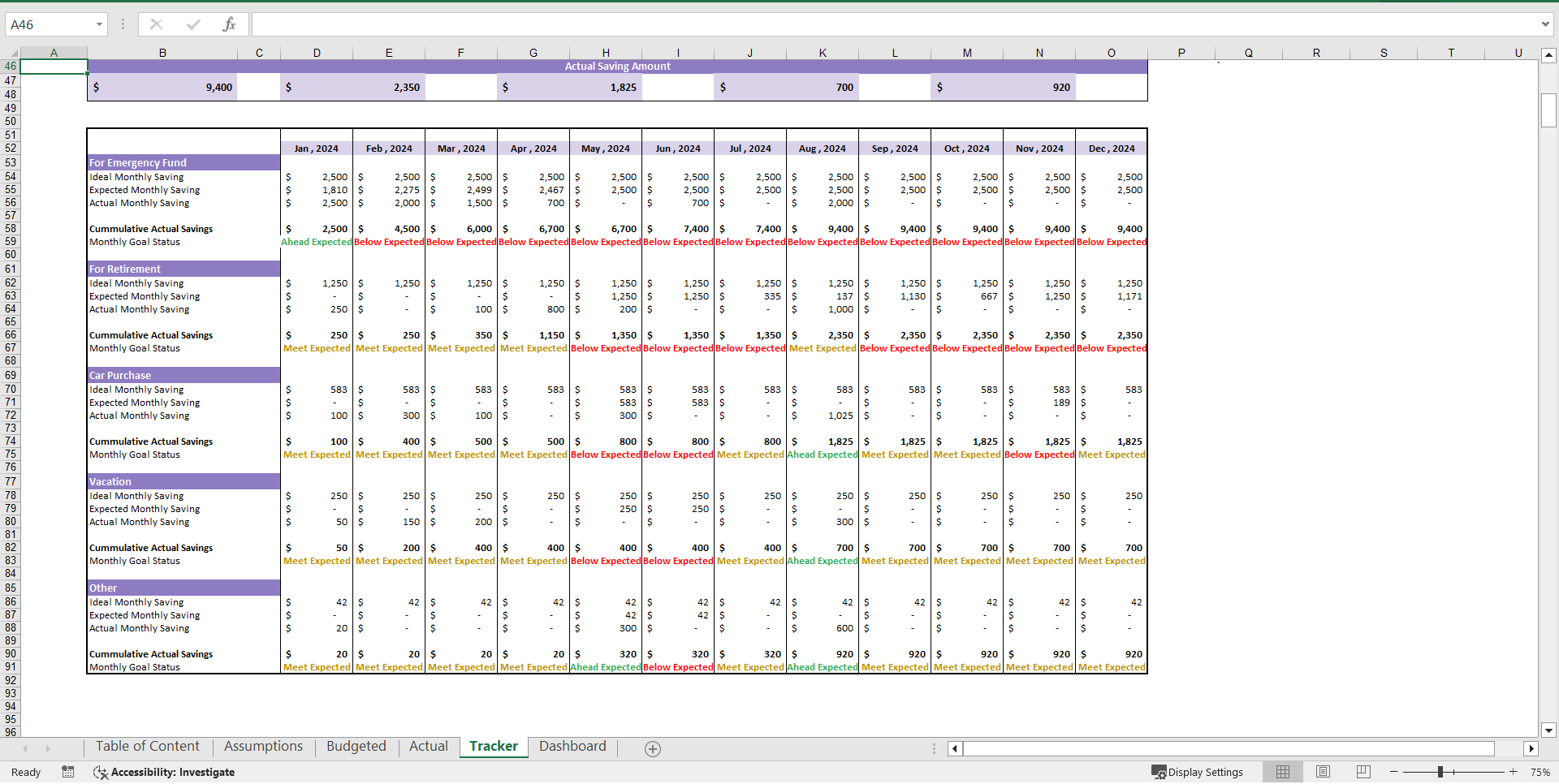
Task: Click the Name Box showing A46
Action: [50, 24]
